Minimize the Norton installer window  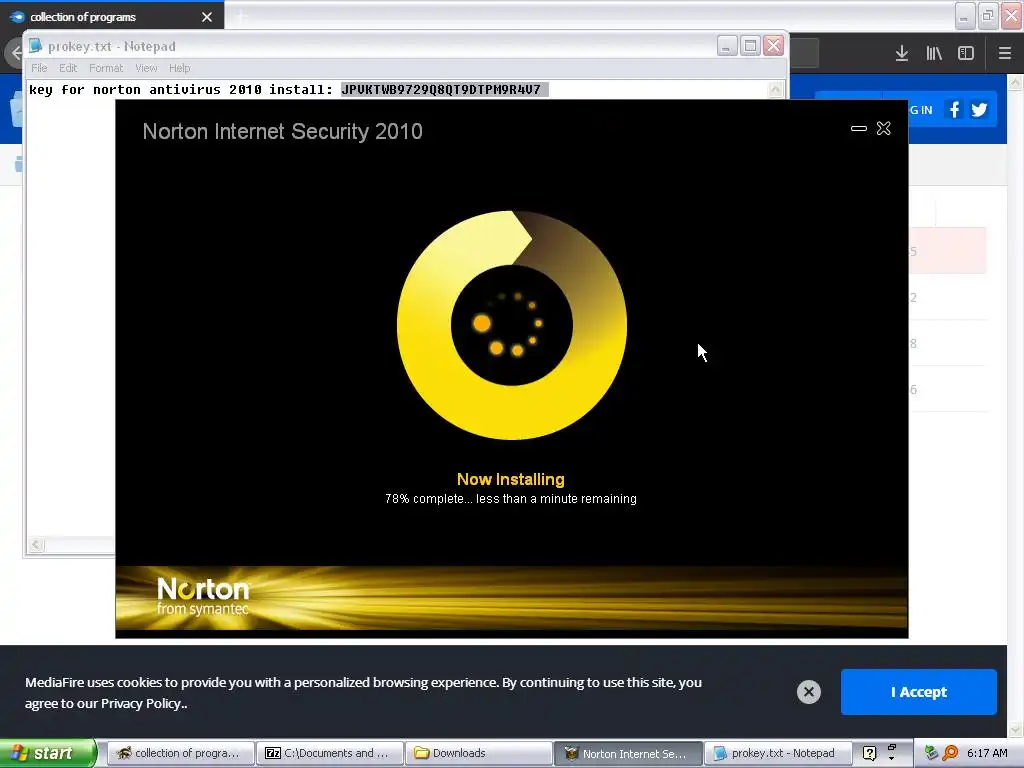tap(859, 129)
